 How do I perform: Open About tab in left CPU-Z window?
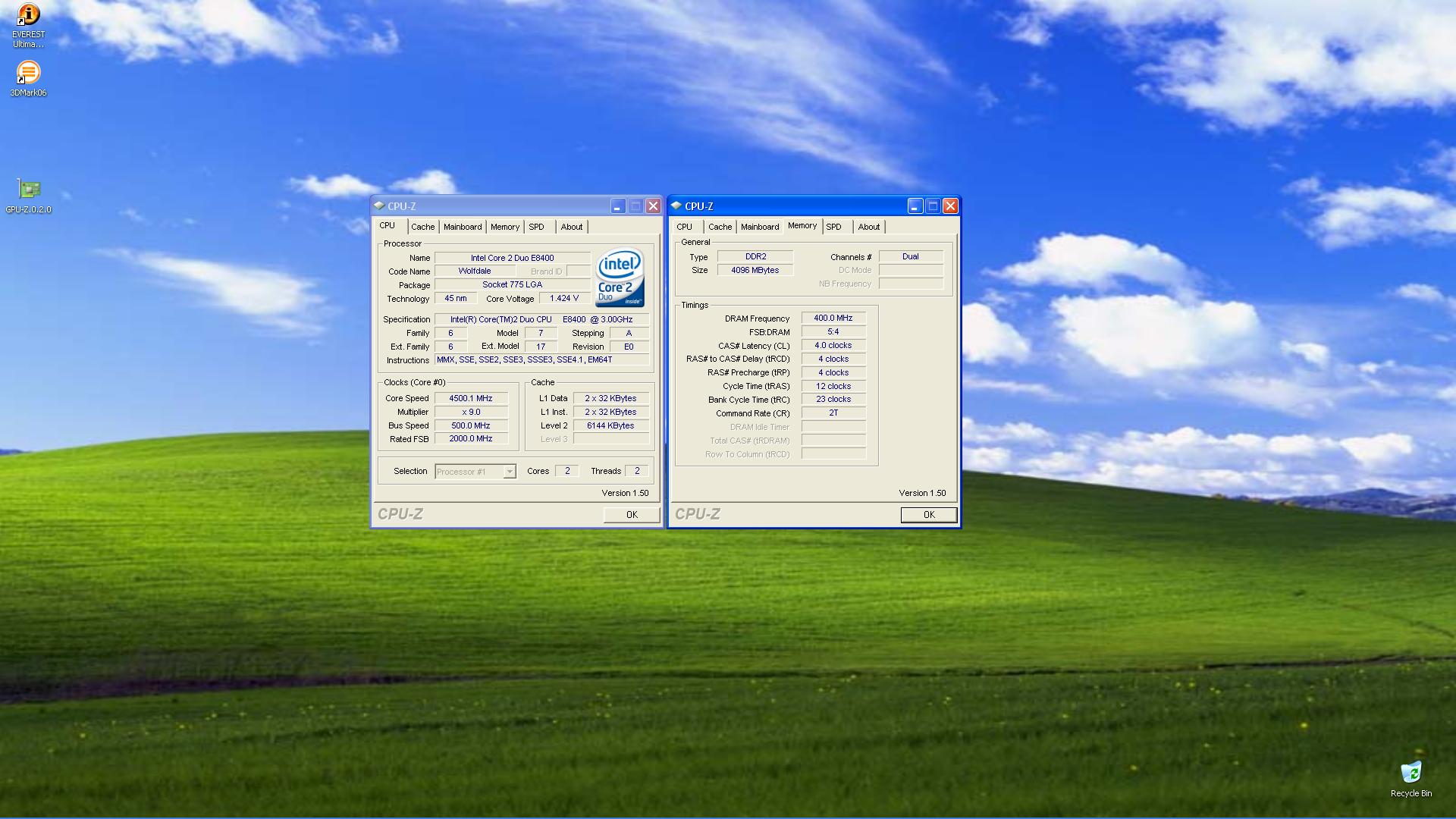[x=572, y=227]
